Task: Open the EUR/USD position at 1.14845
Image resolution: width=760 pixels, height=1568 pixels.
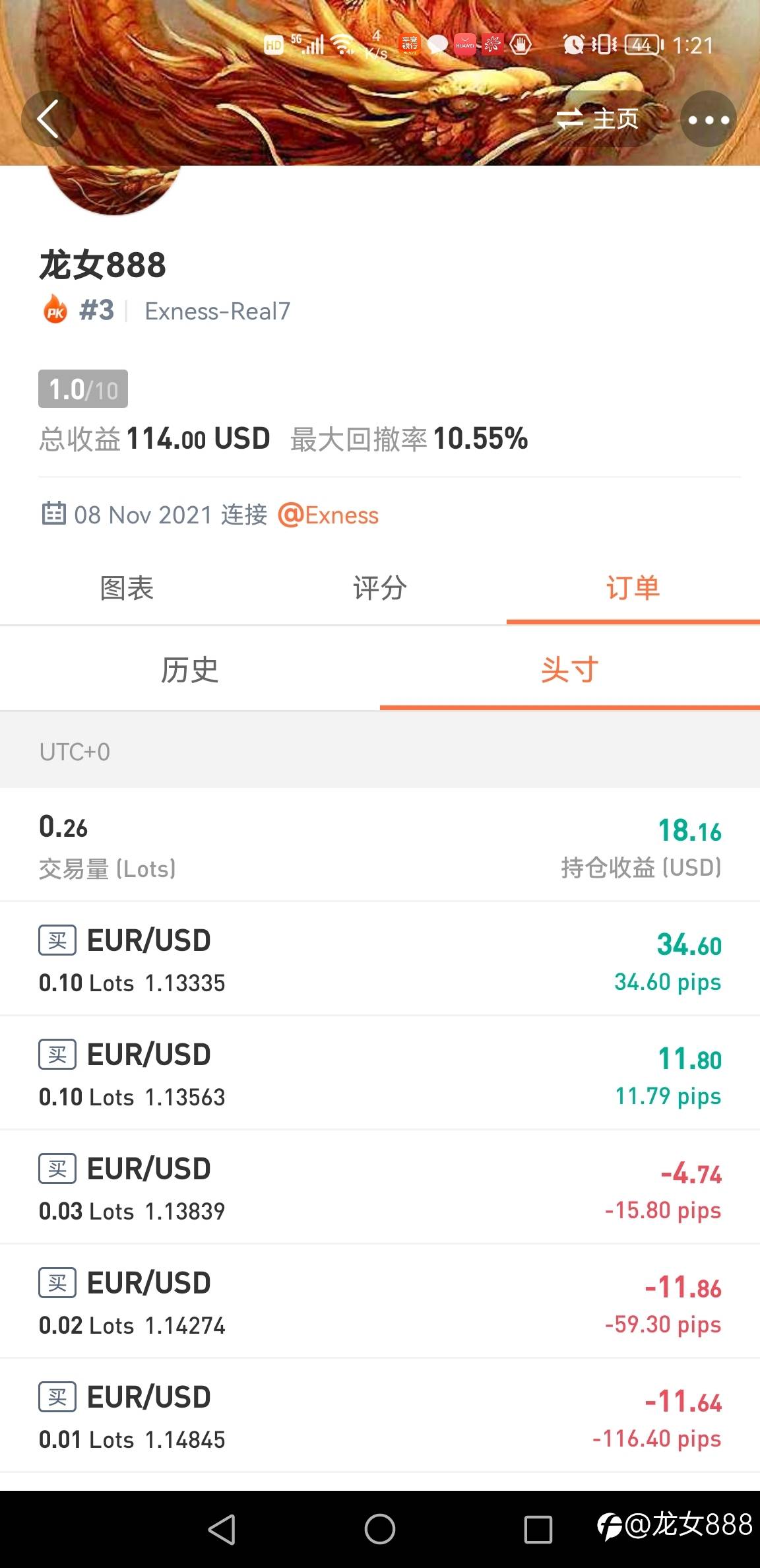Action: point(380,1416)
